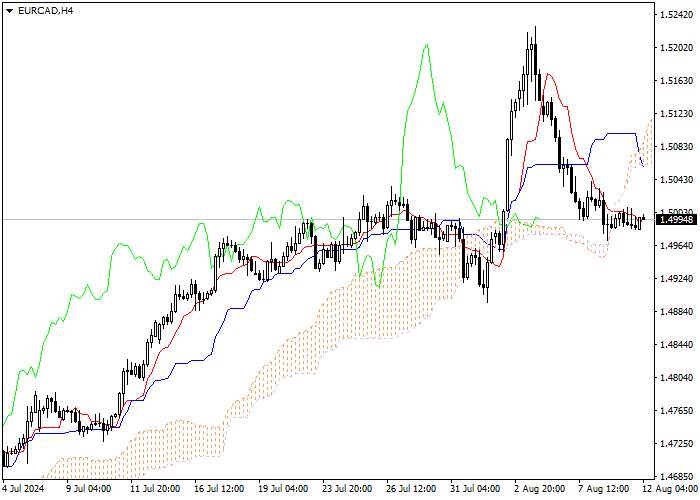The height and width of the screenshot is (500, 700).
Task: Click price scale value 1.48840
Action: (676, 311)
